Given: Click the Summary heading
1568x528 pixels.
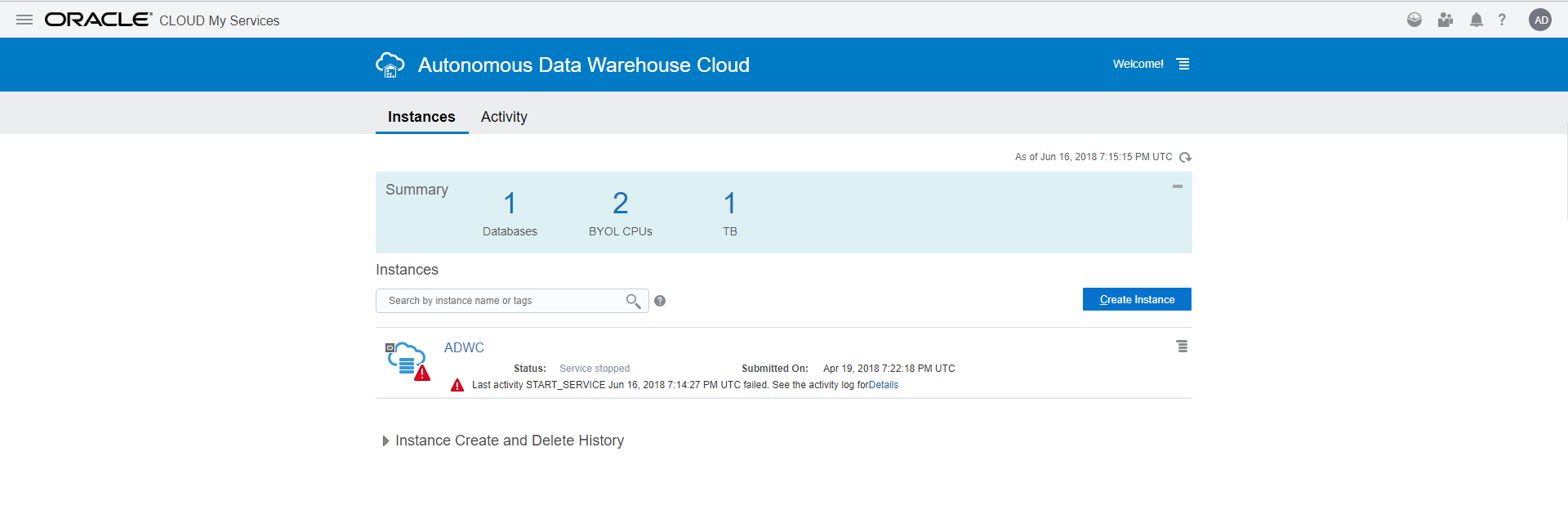Looking at the screenshot, I should coord(416,190).
